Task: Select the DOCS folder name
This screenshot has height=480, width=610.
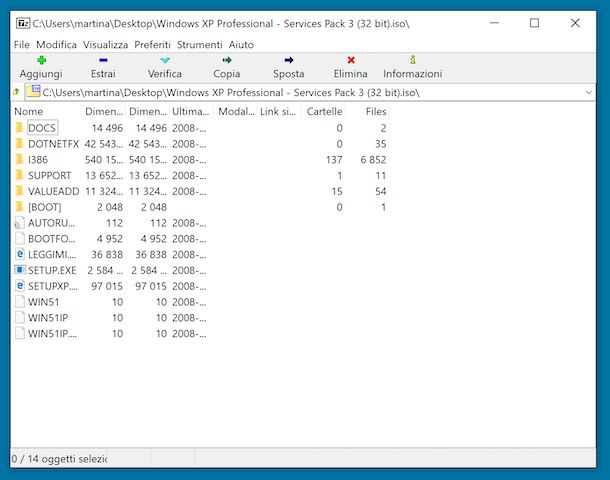Action: tap(42, 128)
